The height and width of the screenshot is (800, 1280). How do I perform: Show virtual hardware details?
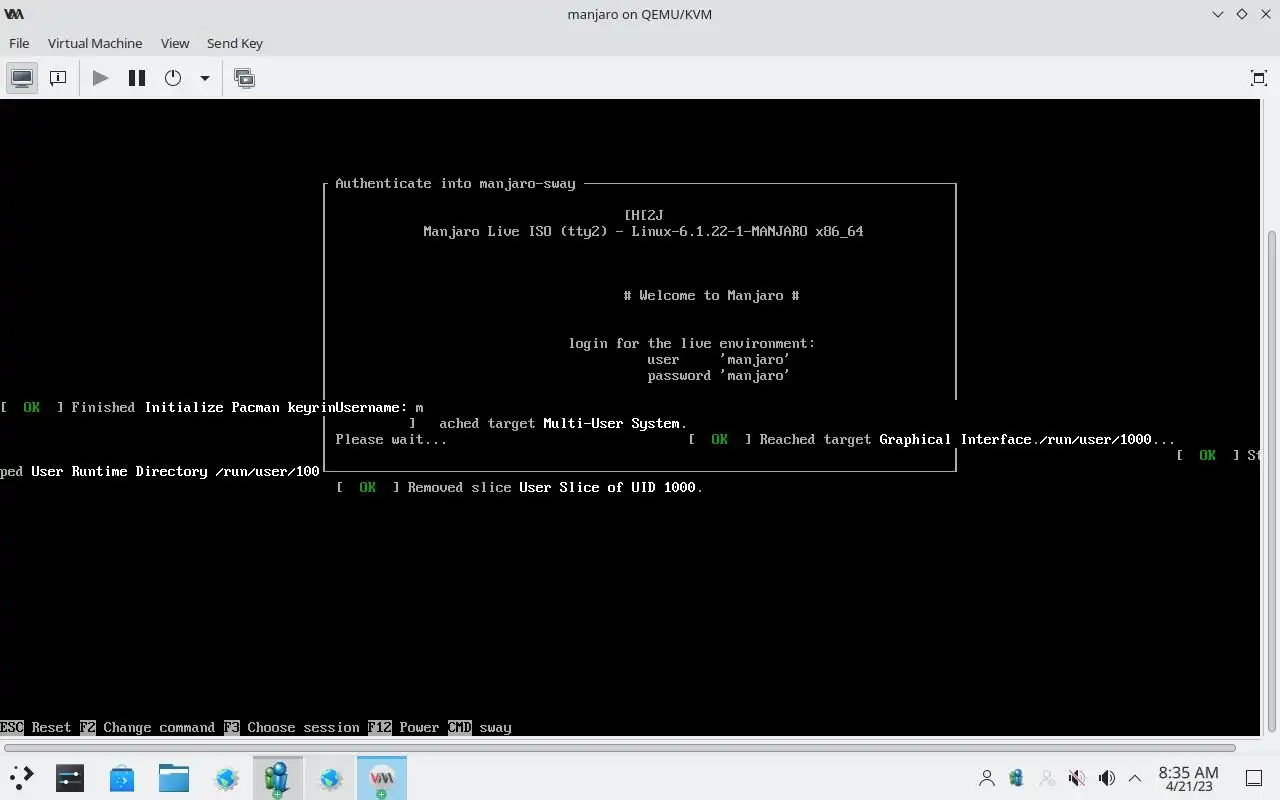(x=58, y=78)
